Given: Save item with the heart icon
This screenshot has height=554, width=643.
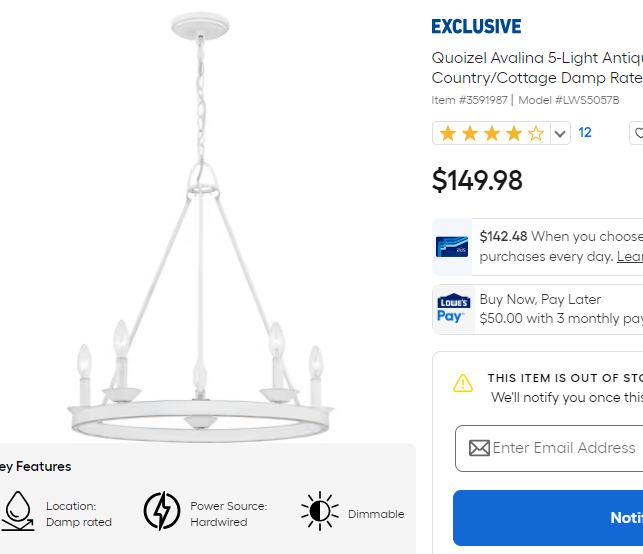Looking at the screenshot, I should click(637, 133).
